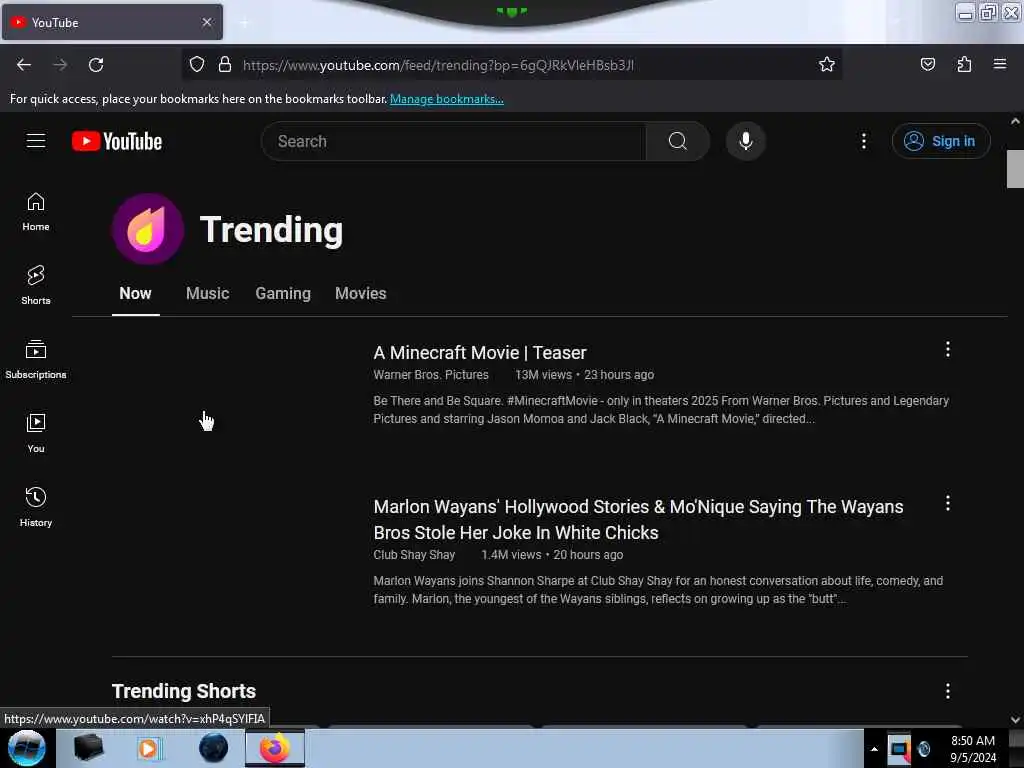1024x768 pixels.
Task: Switch to the Gaming tab
Action: pyautogui.click(x=283, y=294)
